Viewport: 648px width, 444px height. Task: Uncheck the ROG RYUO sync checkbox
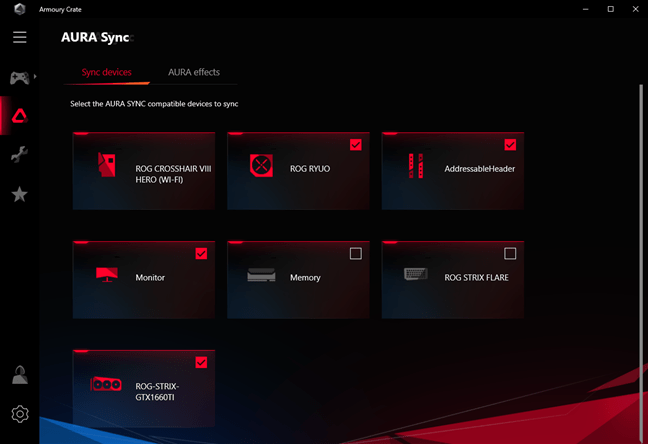355,145
